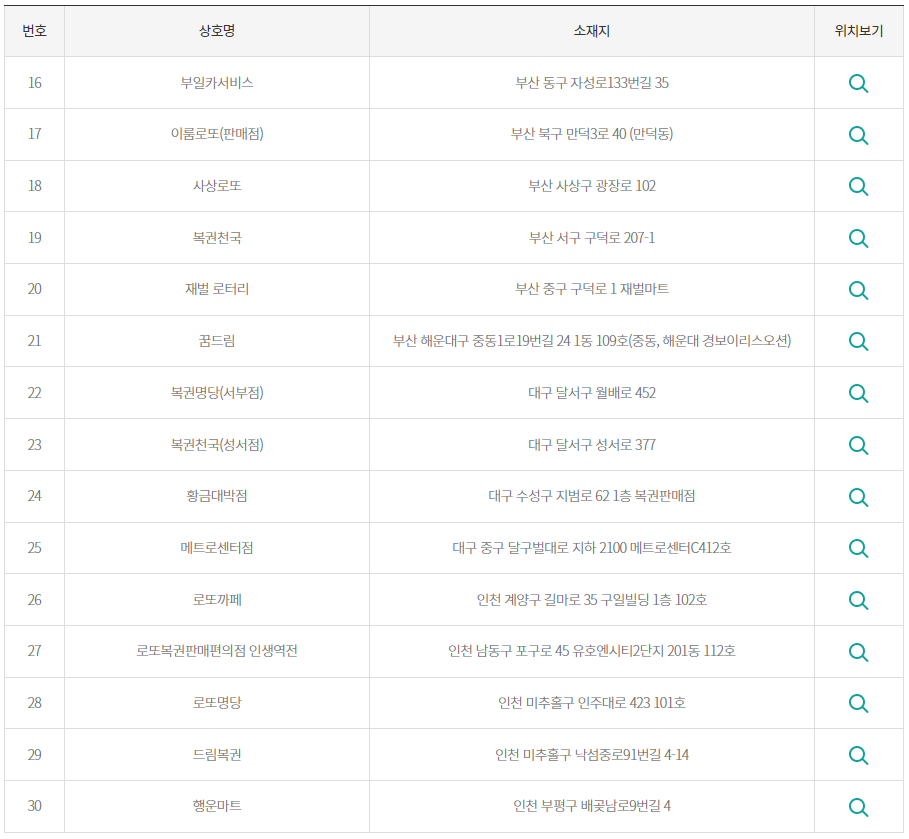Open map for 로또복권판매편의점 인생역전
Image resolution: width=909 pixels, height=839 pixels.
pyautogui.click(x=858, y=652)
